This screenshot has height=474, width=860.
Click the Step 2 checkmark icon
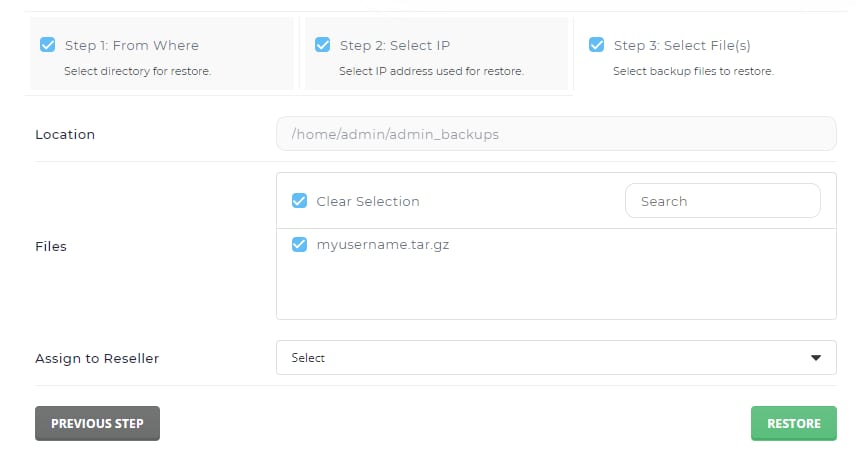tap(322, 45)
